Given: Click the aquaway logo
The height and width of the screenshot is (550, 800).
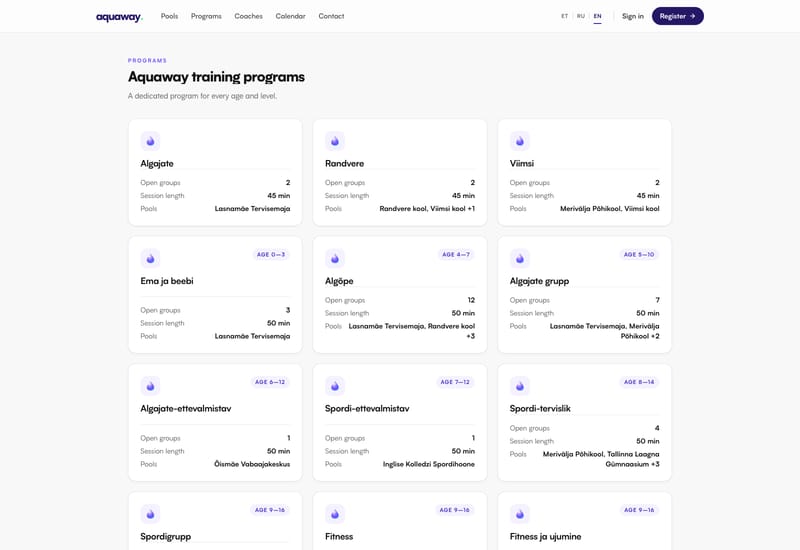Looking at the screenshot, I should tap(119, 17).
